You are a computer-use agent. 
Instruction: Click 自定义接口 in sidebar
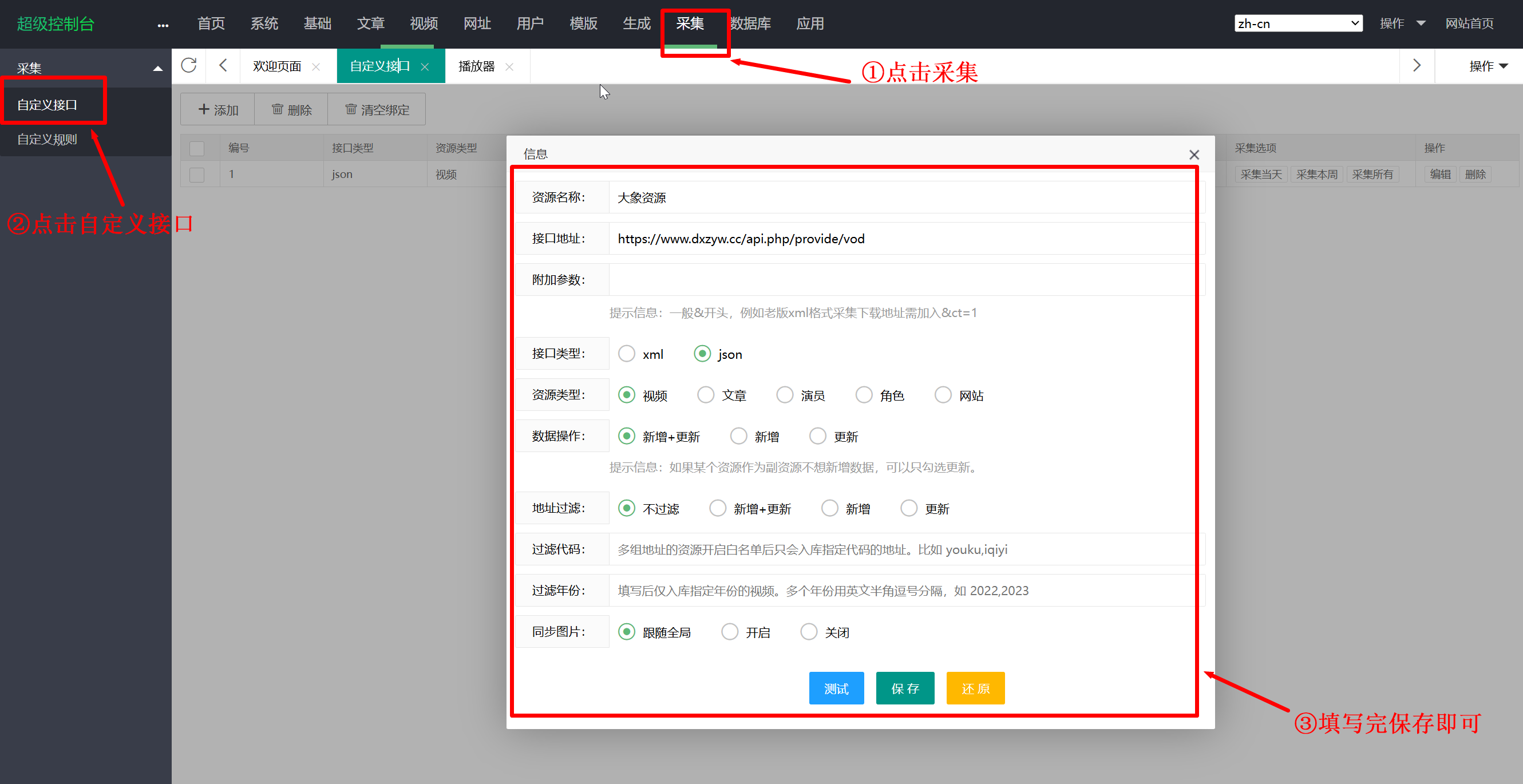(x=48, y=105)
